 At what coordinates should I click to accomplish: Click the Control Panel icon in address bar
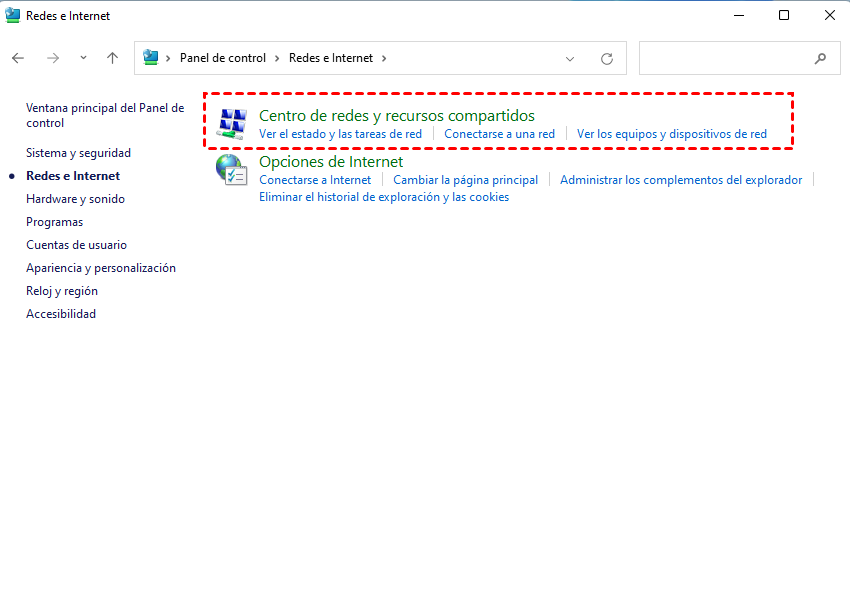(151, 58)
